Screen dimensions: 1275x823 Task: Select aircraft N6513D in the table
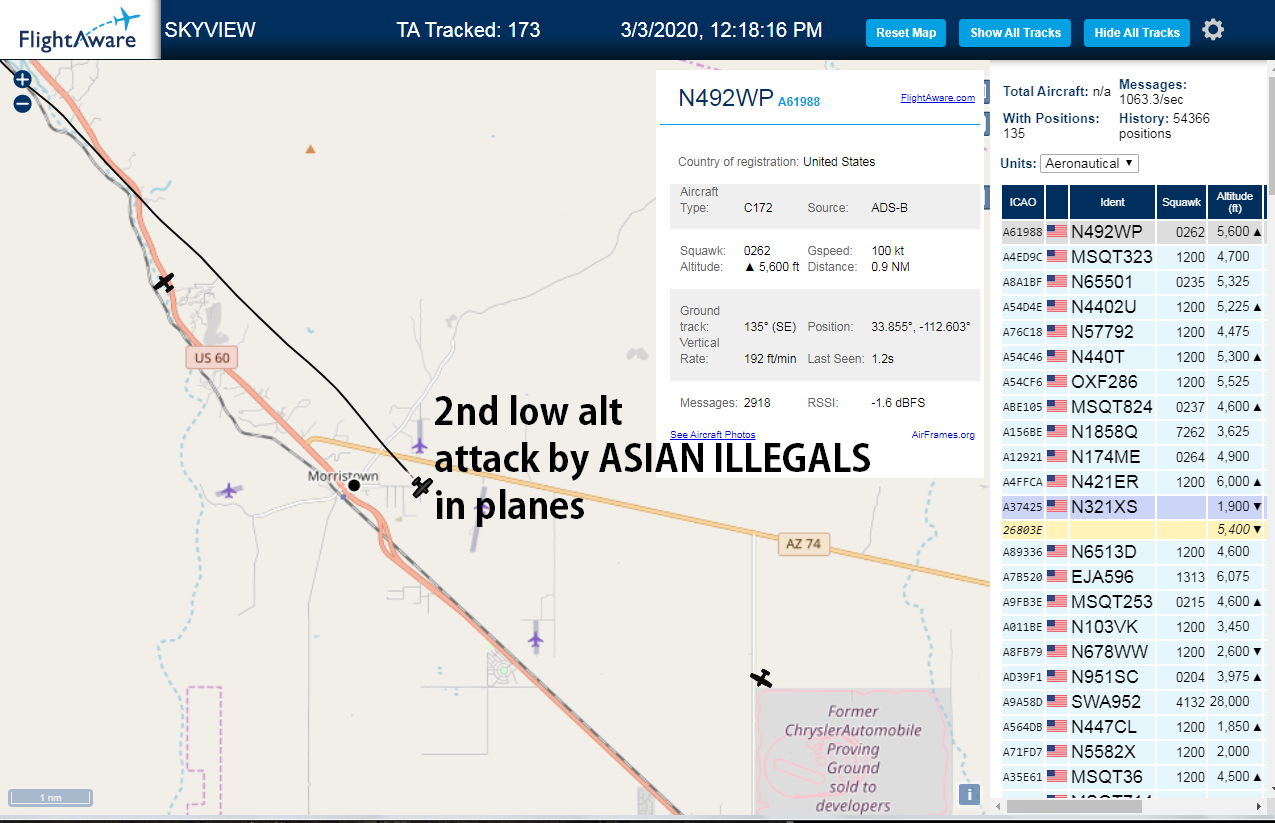tap(1133, 552)
